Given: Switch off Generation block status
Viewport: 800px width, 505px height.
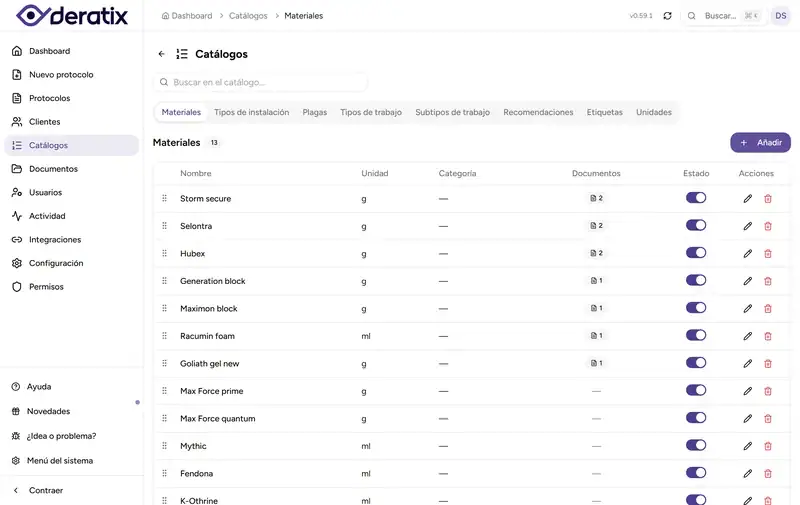Looking at the screenshot, I should (x=696, y=281).
